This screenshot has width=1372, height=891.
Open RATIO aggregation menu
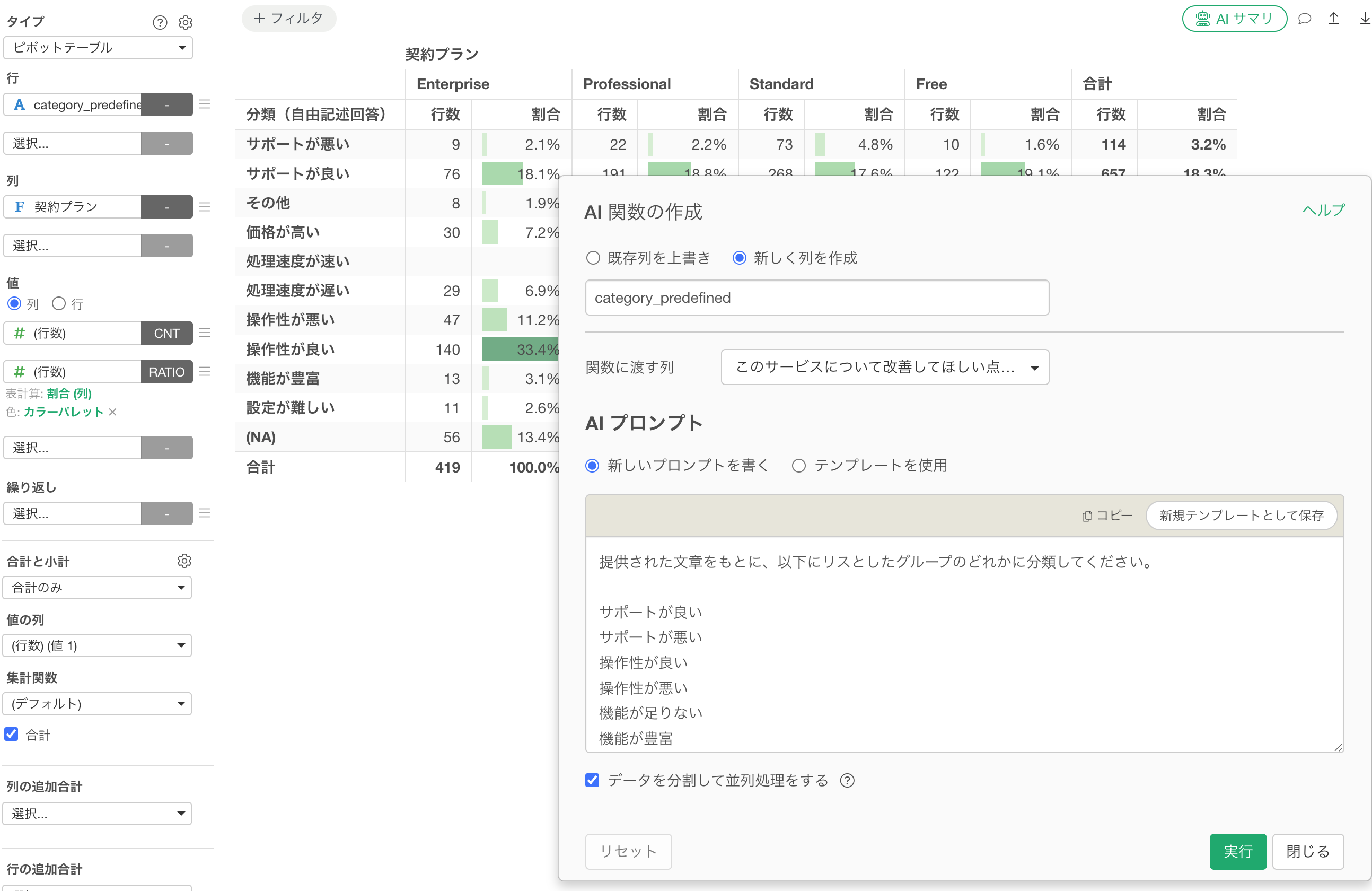pos(166,371)
